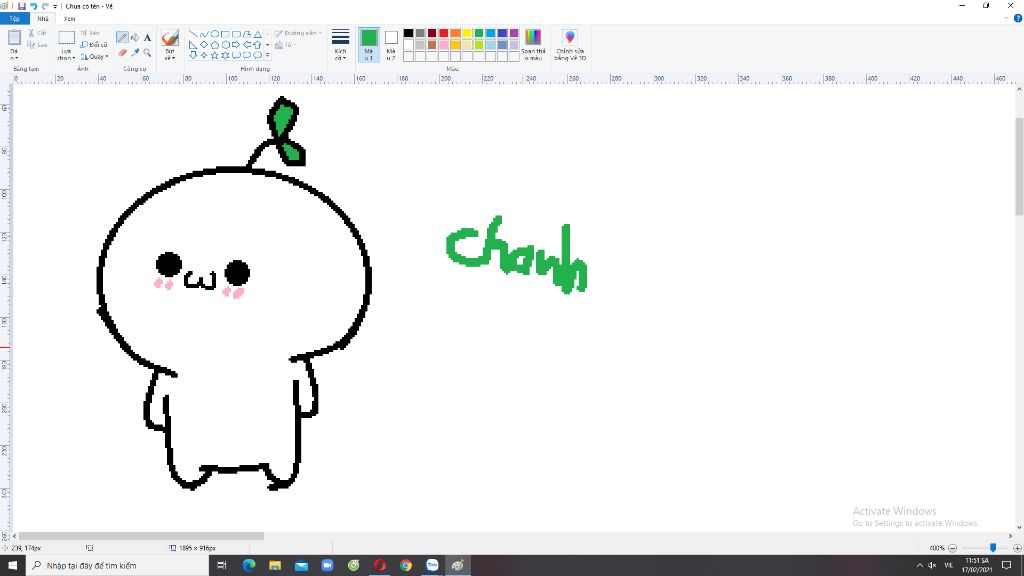
Task: Pick the Curve shape
Action: [x=204, y=34]
